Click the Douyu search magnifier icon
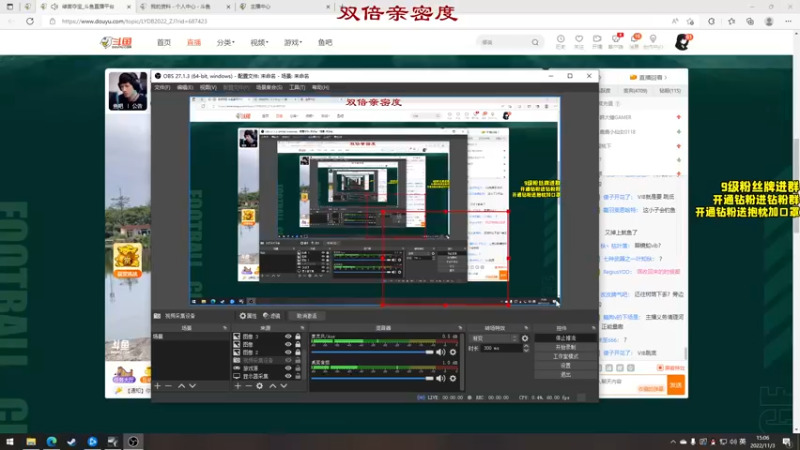The height and width of the screenshot is (450, 800). 535,42
